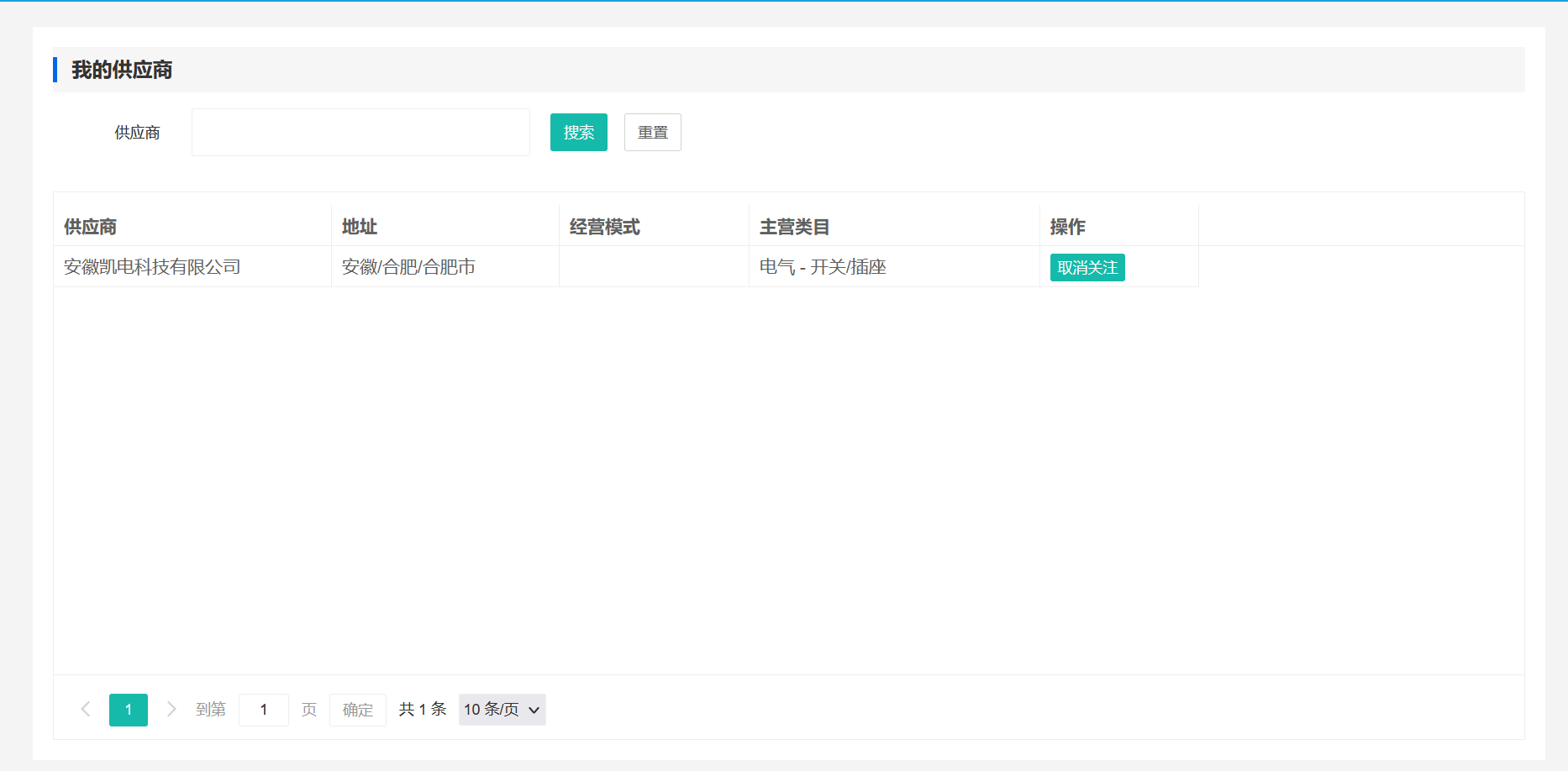The height and width of the screenshot is (771, 1568).
Task: Click the previous page arrow icon
Action: pyautogui.click(x=86, y=710)
